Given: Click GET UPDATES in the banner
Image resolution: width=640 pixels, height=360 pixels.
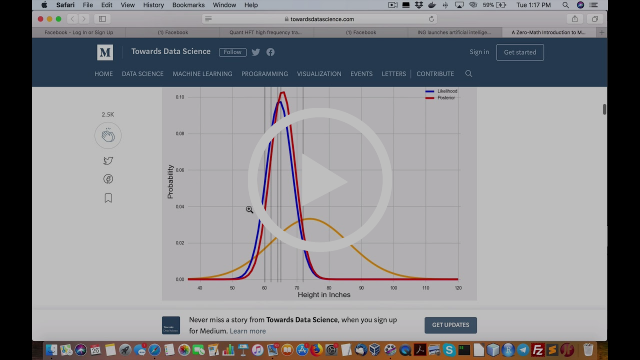Looking at the screenshot, I should 451,325.
